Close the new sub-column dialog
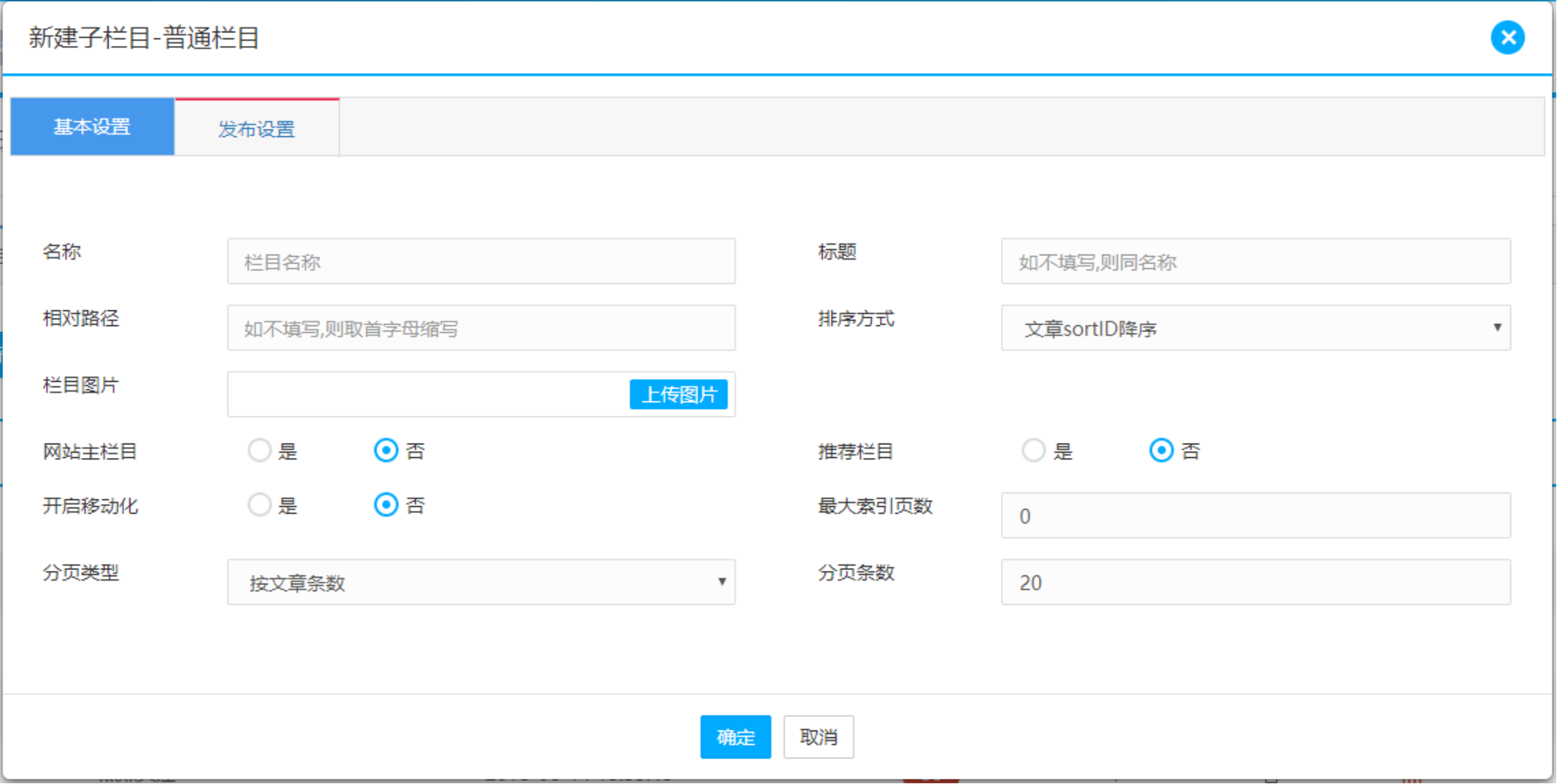Image resolution: width=1557 pixels, height=784 pixels. coord(1507,38)
